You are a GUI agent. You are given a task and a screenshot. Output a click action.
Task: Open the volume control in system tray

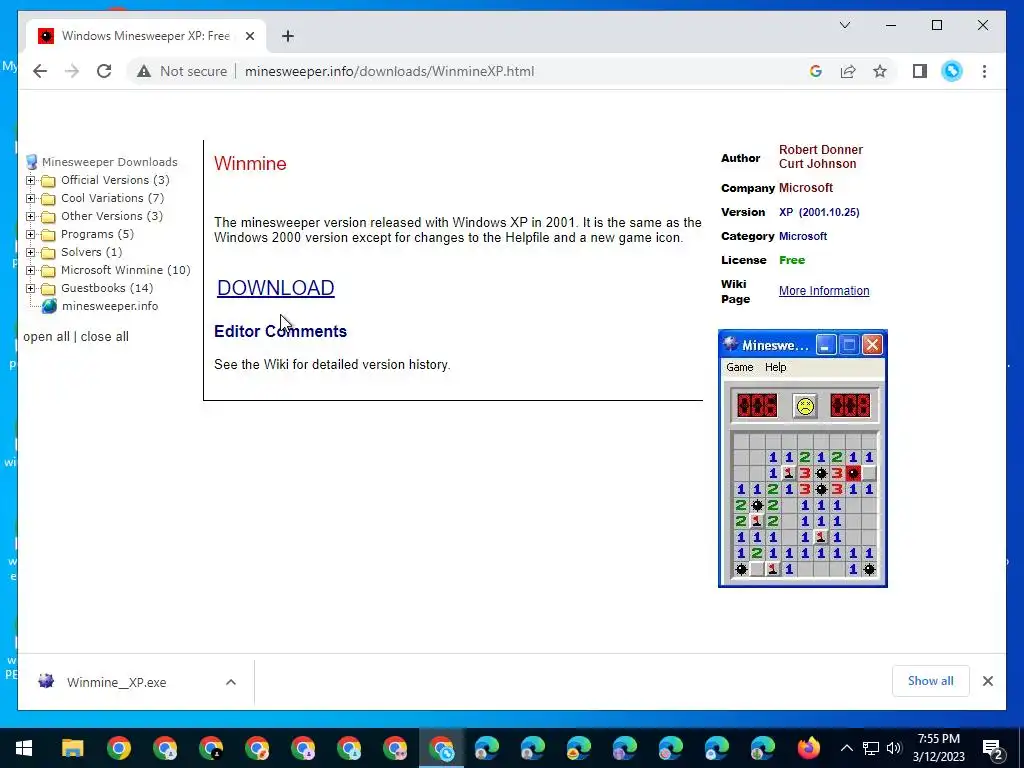(x=894, y=748)
